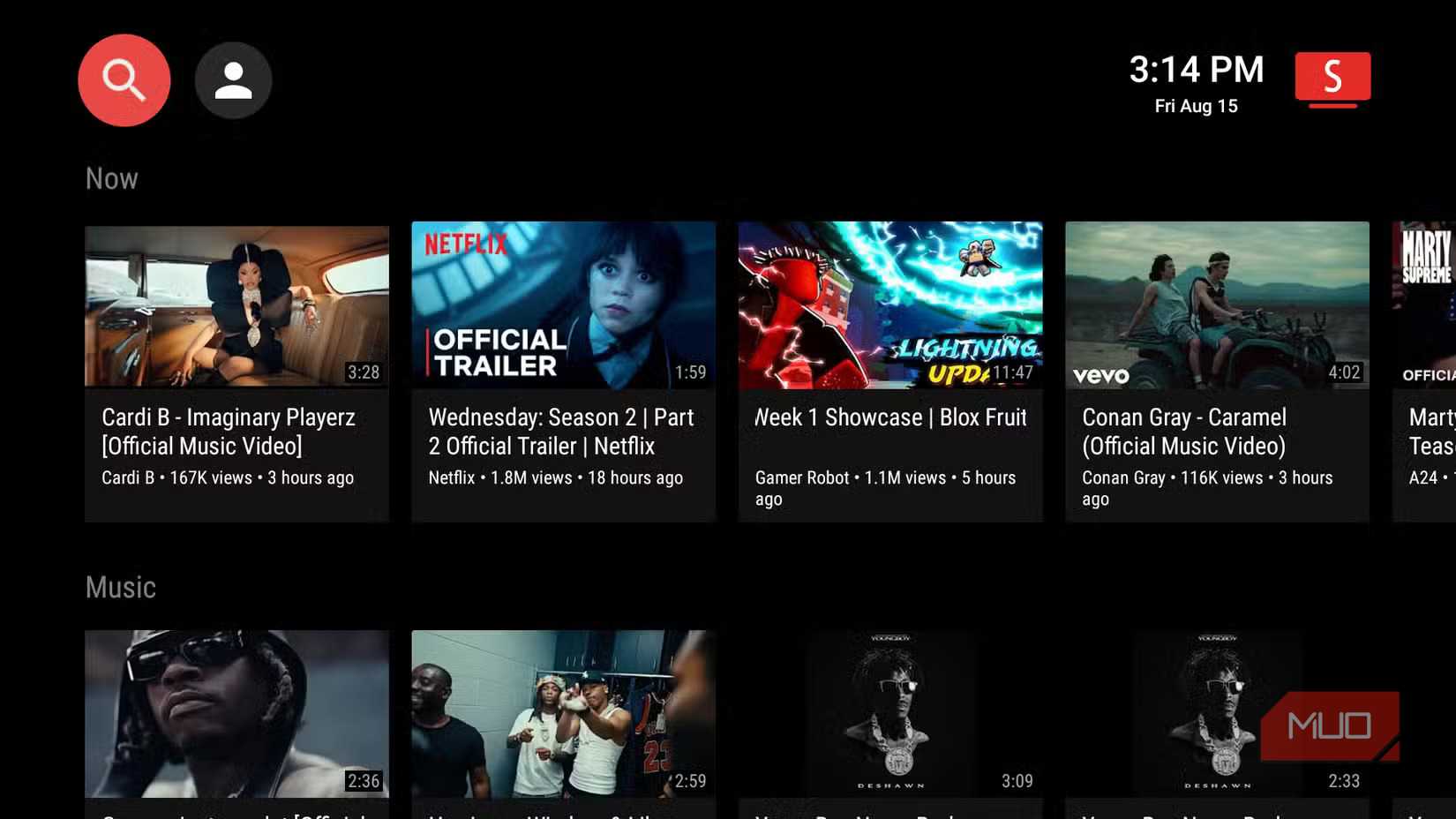Play Conan Gray Caramel music video
Screen dimensions: 1456x819
[1218, 305]
